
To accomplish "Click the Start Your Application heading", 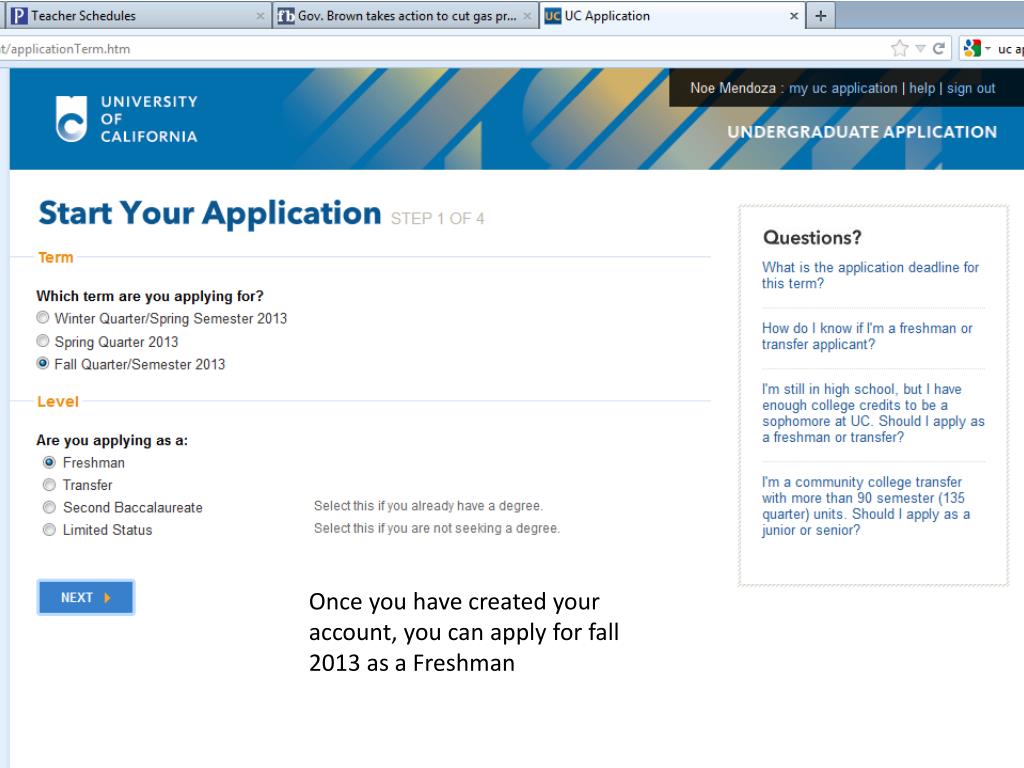I will click(210, 214).
